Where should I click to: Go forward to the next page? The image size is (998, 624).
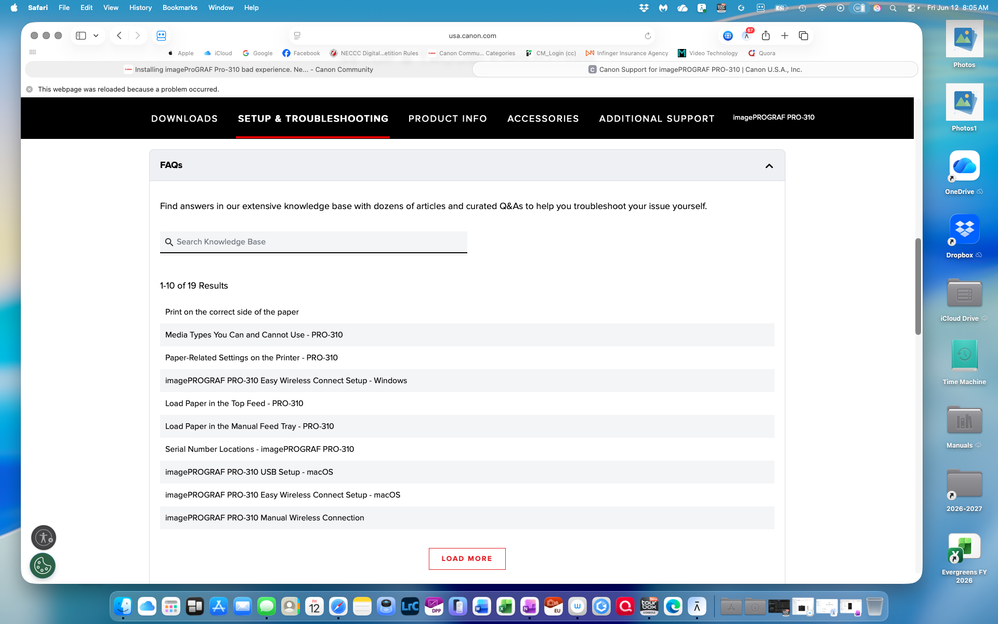coord(137,36)
